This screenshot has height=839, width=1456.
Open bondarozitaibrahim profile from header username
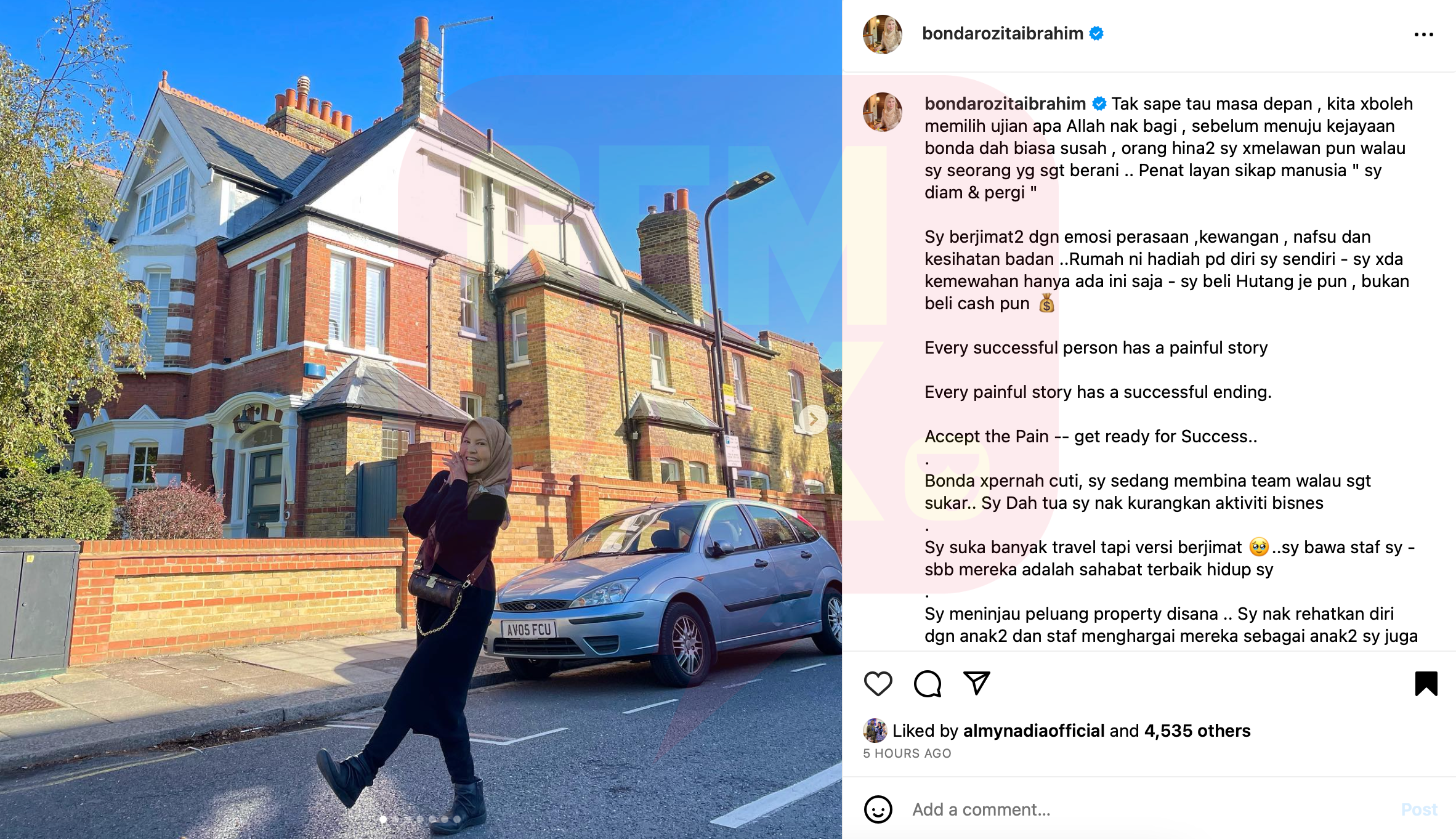(x=1002, y=33)
